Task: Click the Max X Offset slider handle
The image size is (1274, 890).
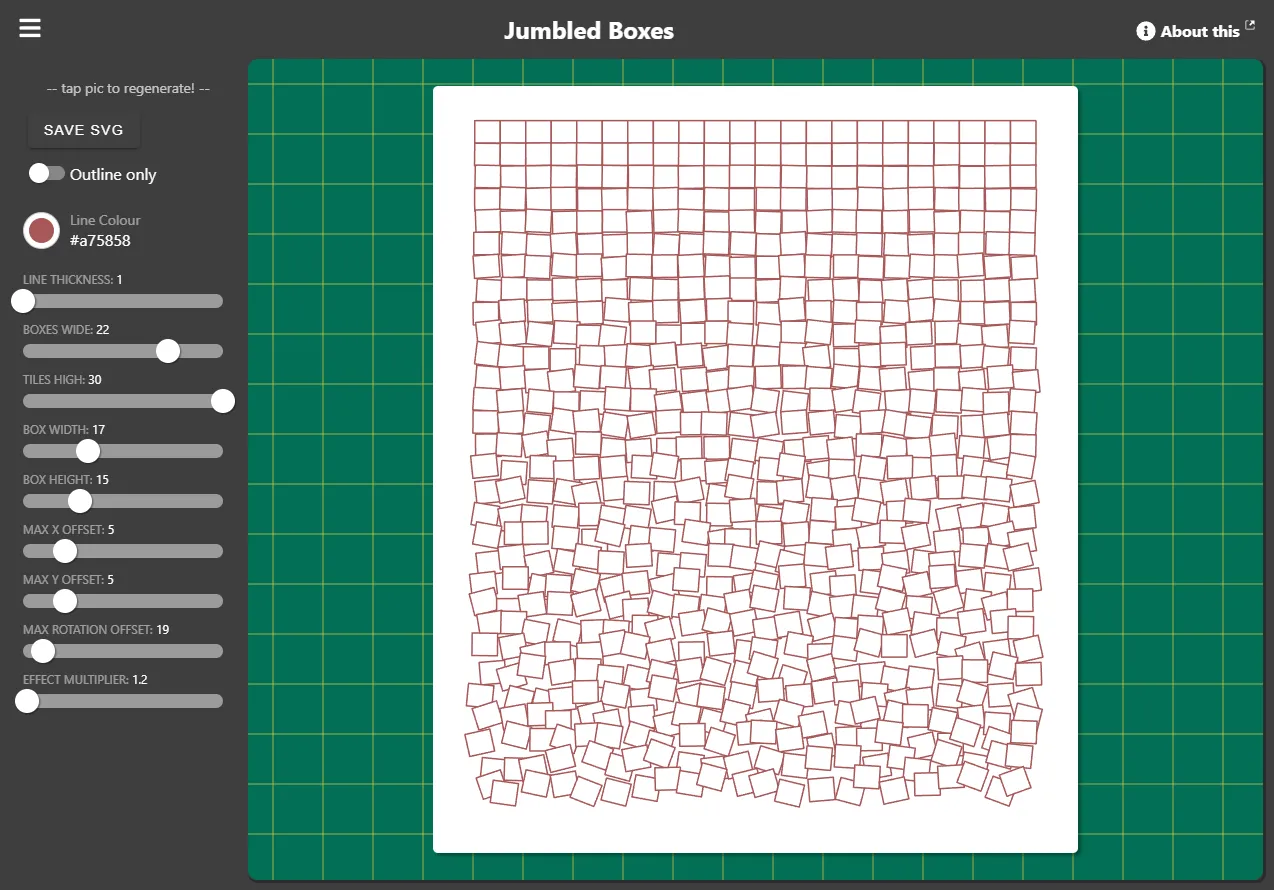Action: pos(65,551)
